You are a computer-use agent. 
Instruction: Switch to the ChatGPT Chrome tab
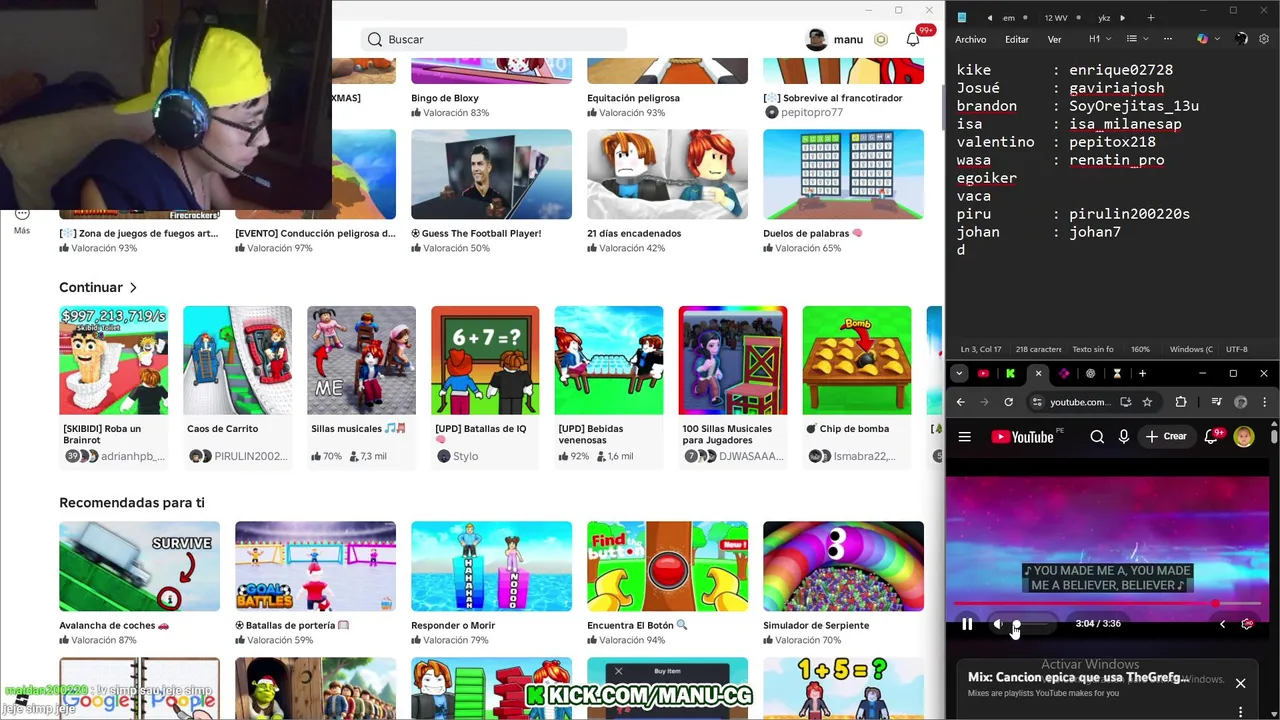(1090, 373)
